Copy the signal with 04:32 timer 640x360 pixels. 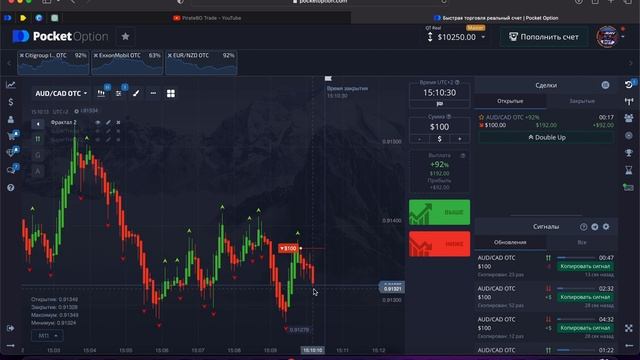[x=585, y=328]
